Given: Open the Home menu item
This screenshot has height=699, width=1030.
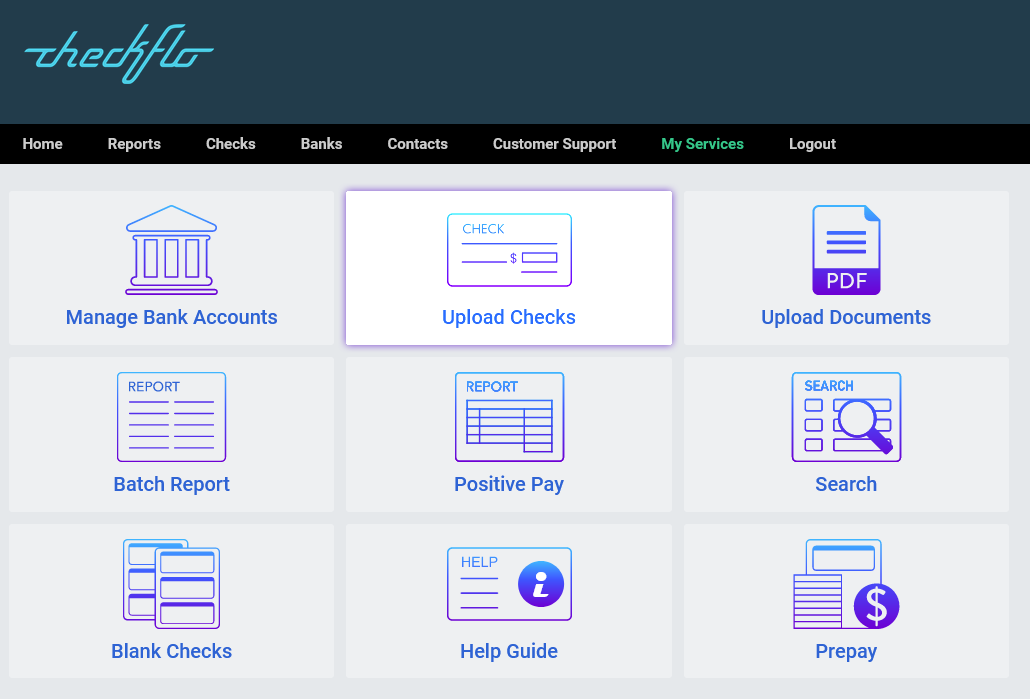Looking at the screenshot, I should pyautogui.click(x=43, y=144).
